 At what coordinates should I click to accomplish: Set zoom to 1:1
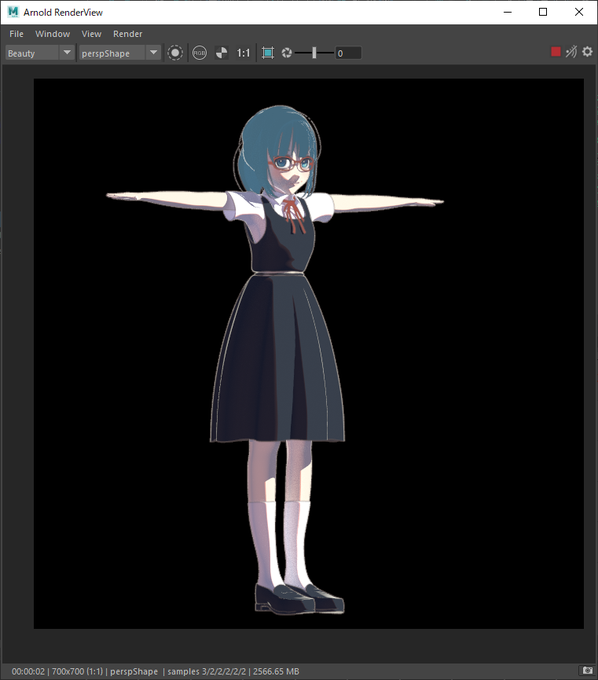click(243, 53)
